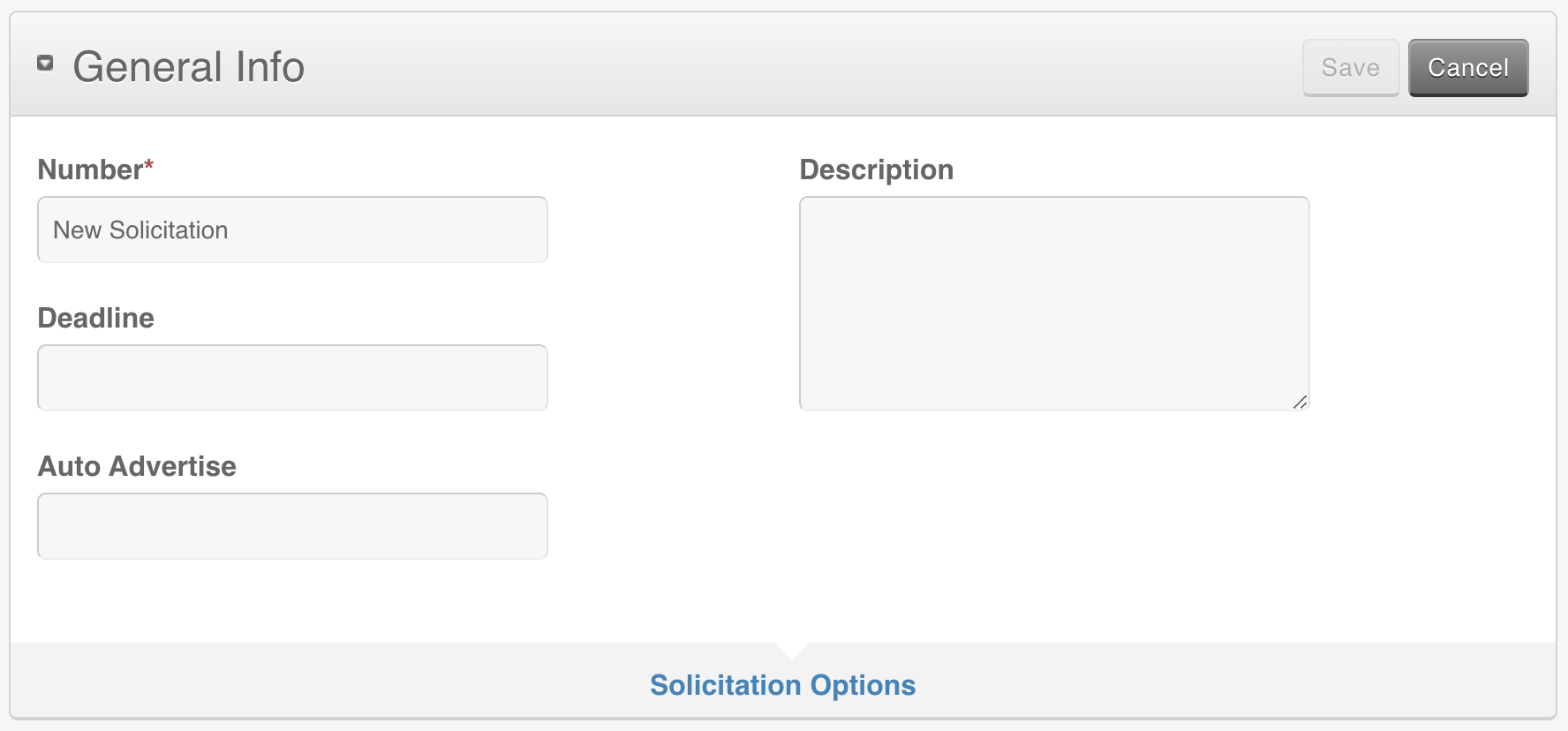The image size is (1568, 731).
Task: Click the Auto Advertise label
Action: point(137,466)
